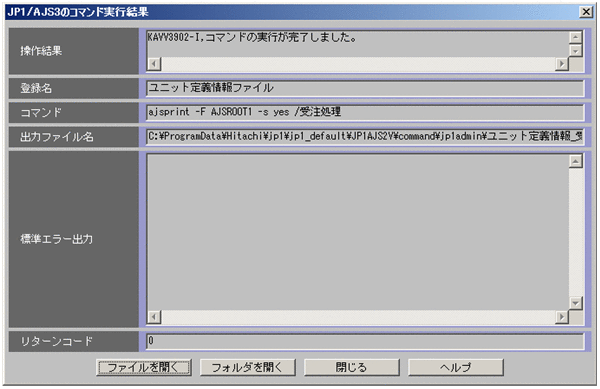Click the vertical scrollbar track in 標準エラー出力

576,232
